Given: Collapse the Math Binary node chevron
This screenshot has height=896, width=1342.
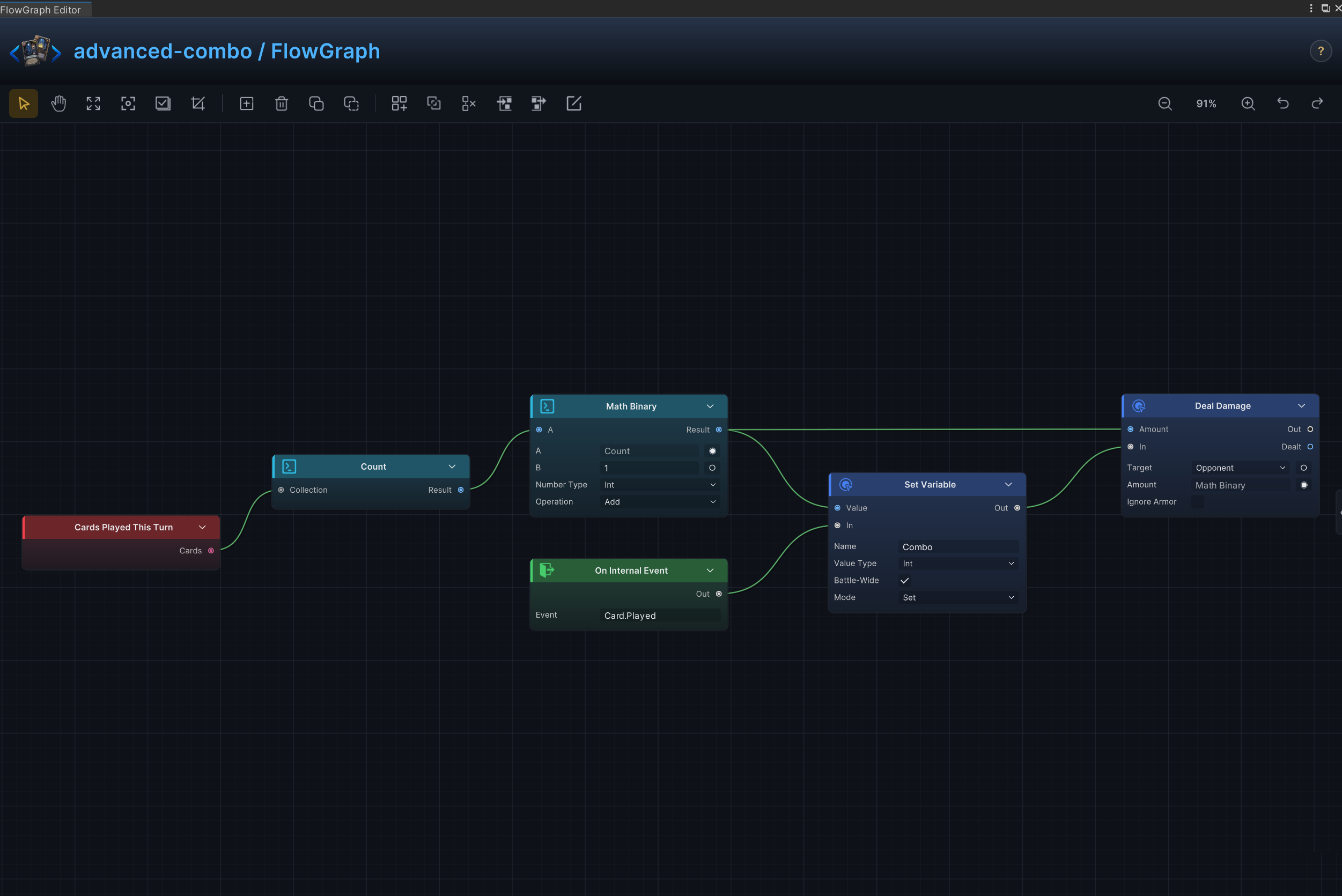Looking at the screenshot, I should pos(710,406).
